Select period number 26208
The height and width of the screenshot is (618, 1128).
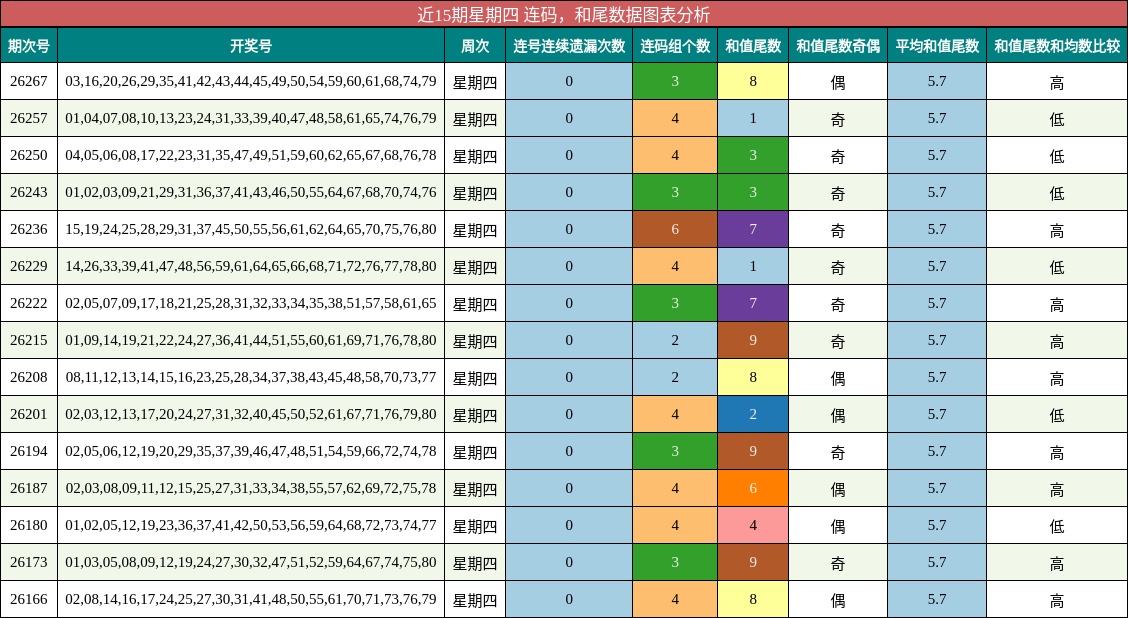29,378
